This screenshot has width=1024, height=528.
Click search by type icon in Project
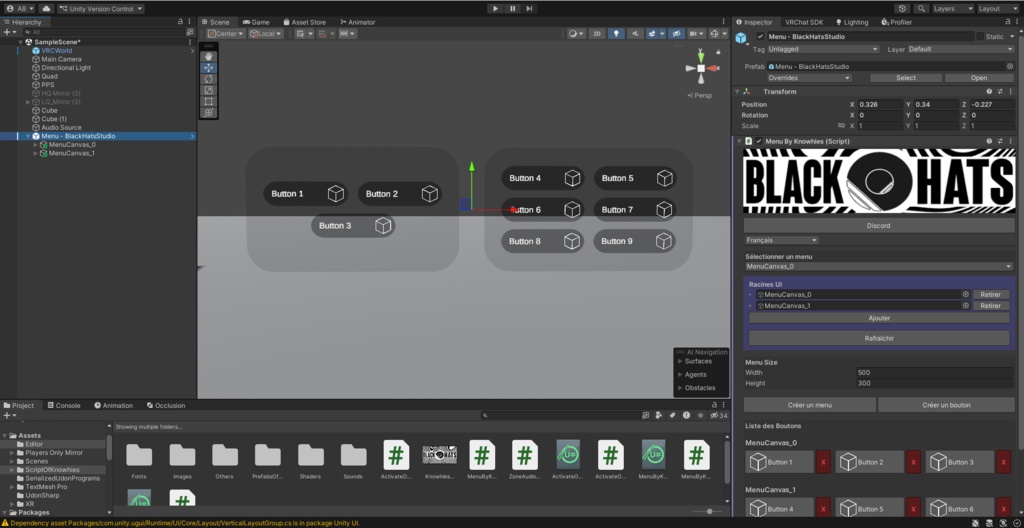[x=659, y=415]
